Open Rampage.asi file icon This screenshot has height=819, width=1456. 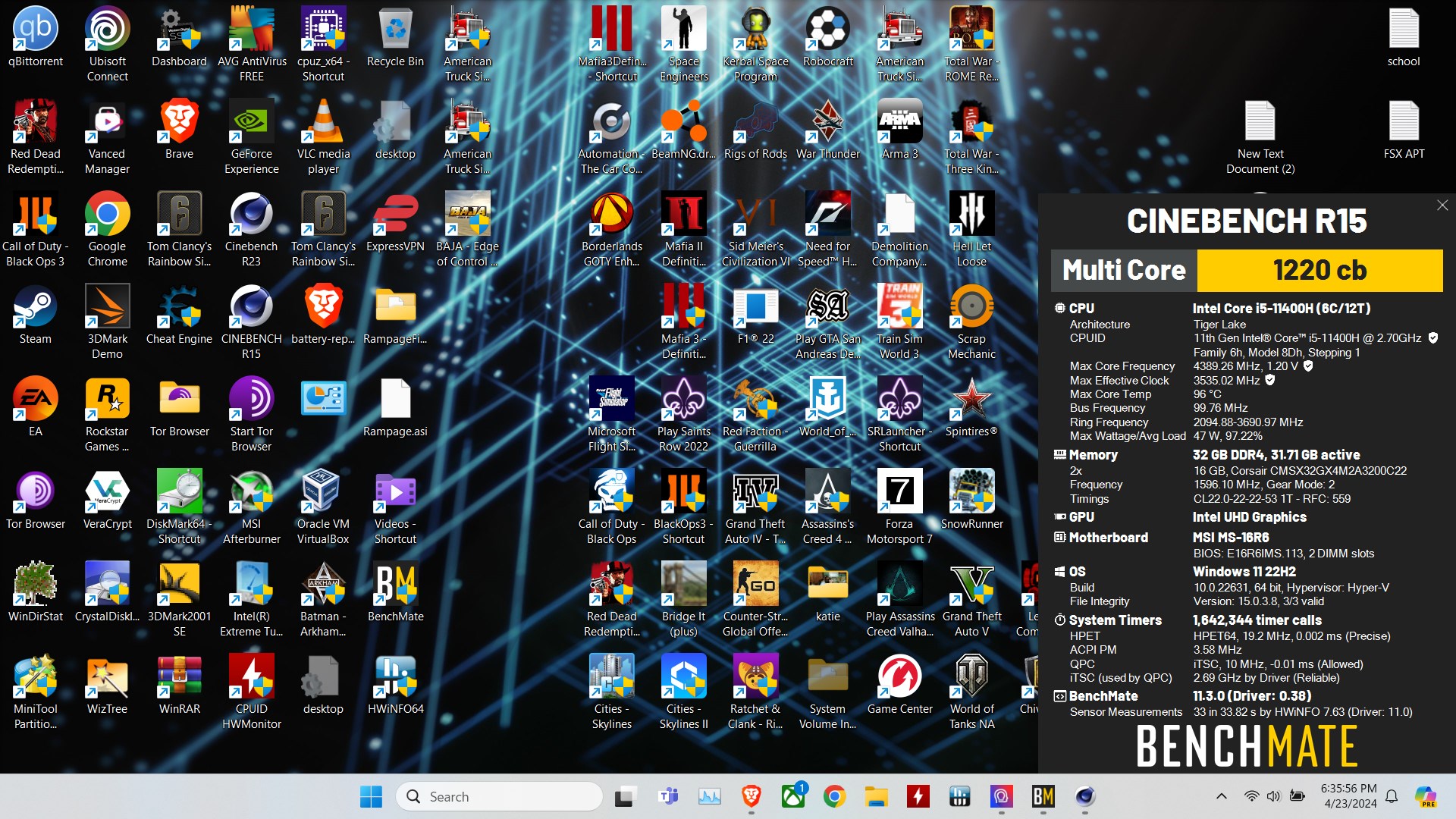(395, 408)
